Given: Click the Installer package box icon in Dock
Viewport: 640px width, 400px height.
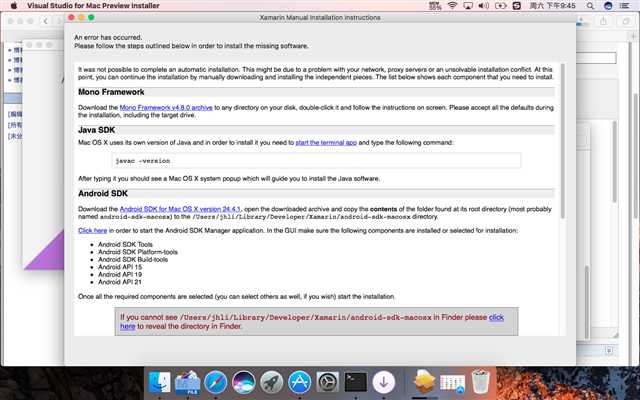Looking at the screenshot, I should pyautogui.click(x=424, y=382).
